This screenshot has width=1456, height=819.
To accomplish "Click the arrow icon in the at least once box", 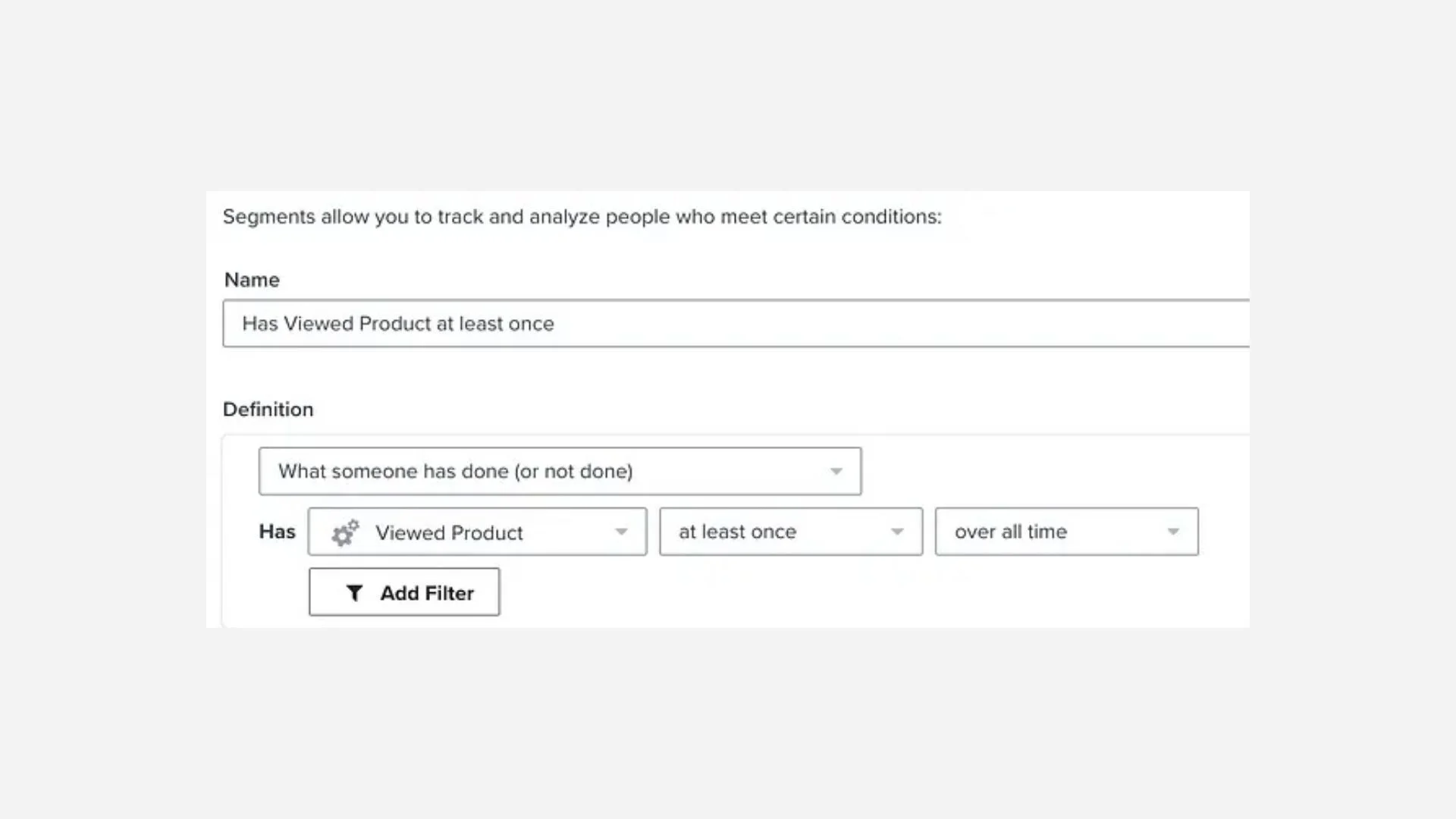I will tap(899, 532).
